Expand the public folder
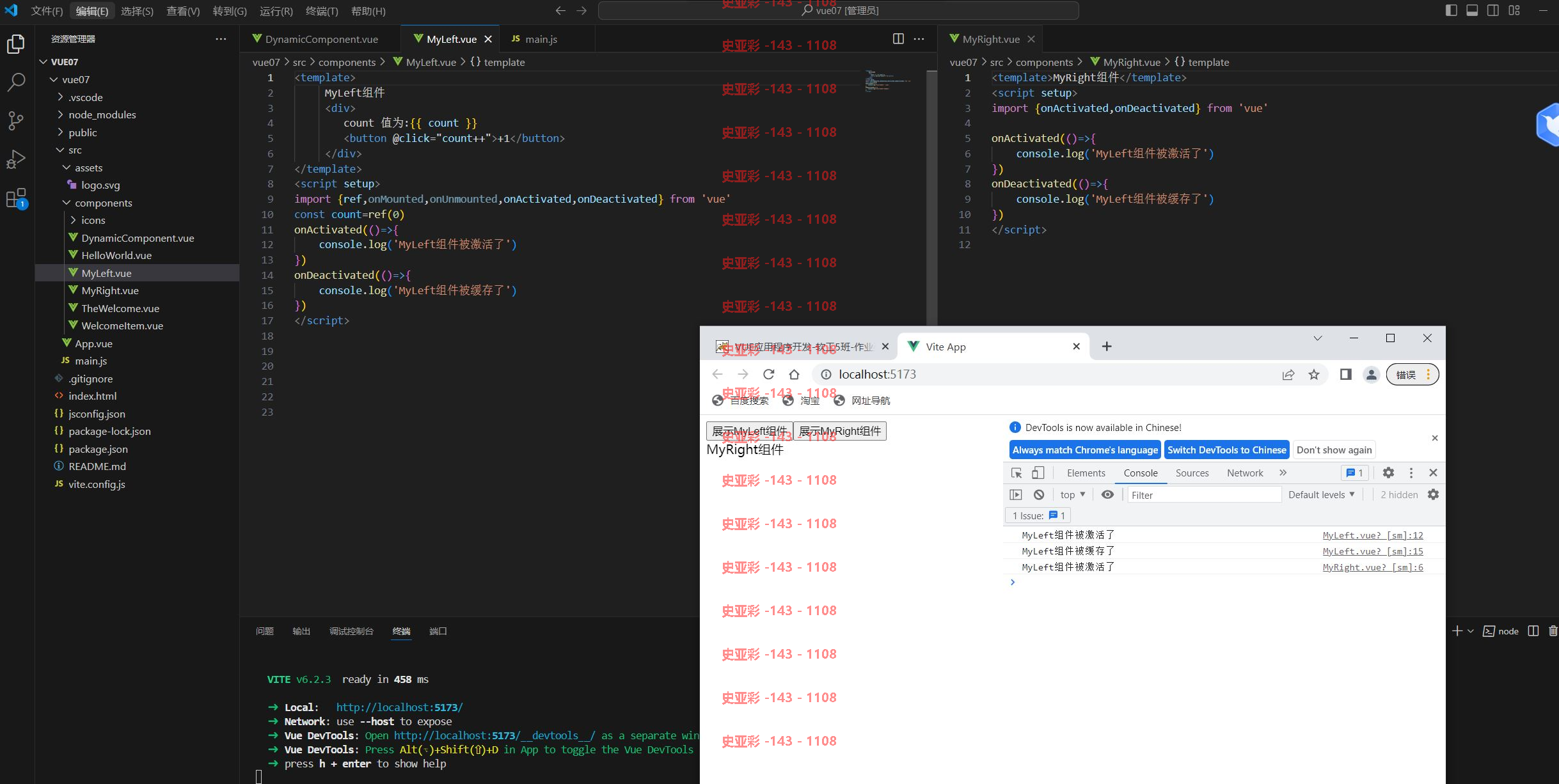The height and width of the screenshot is (784, 1559). (x=60, y=132)
